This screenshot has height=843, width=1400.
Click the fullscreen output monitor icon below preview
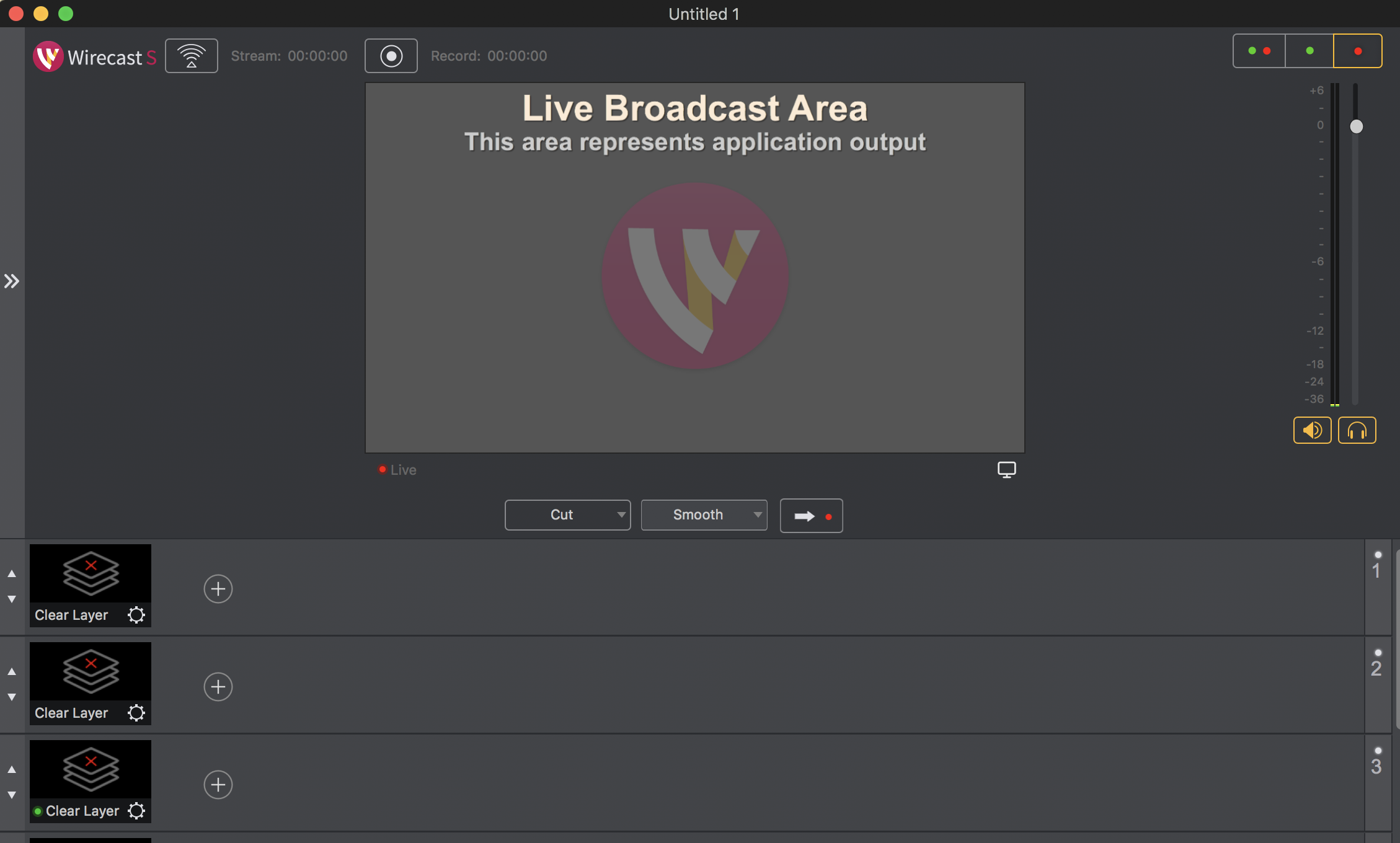tap(1006, 469)
